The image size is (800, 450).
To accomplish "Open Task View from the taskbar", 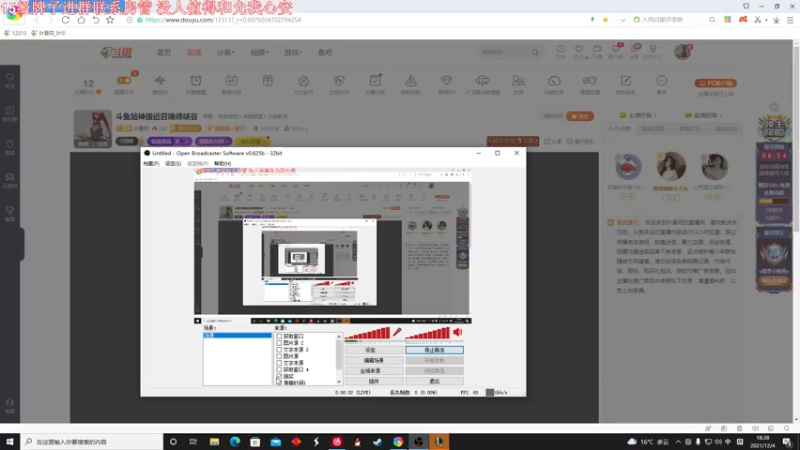I will click(x=193, y=441).
